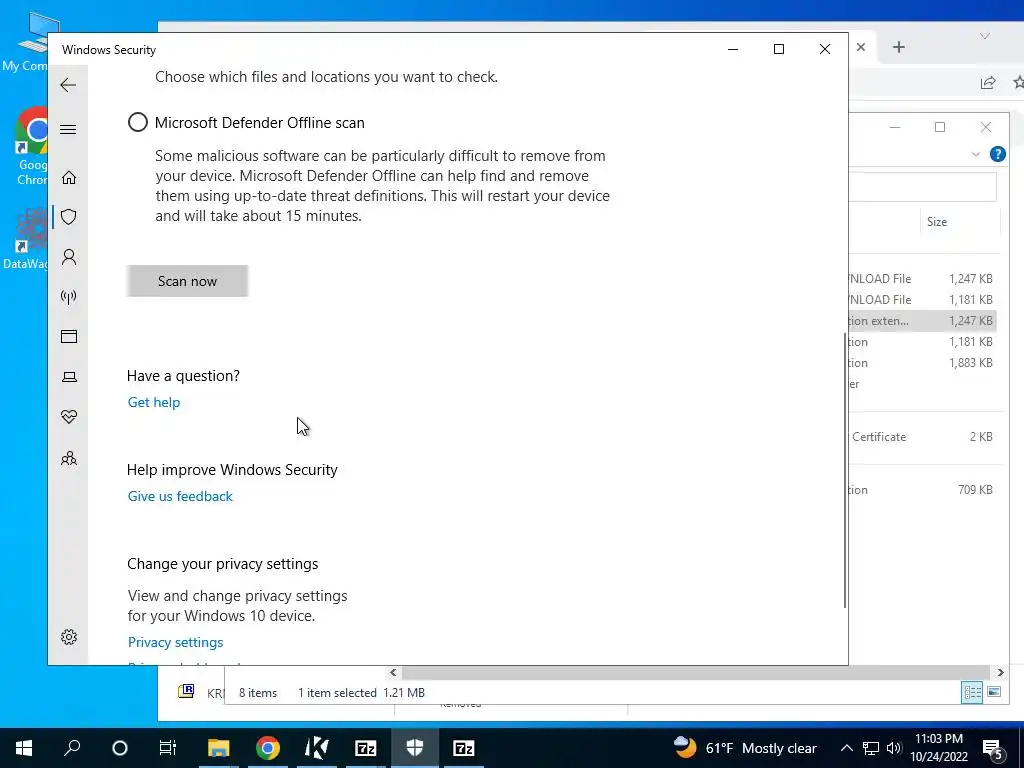Image resolution: width=1024 pixels, height=768 pixels.
Task: Open Family options people icon
Action: 69,458
